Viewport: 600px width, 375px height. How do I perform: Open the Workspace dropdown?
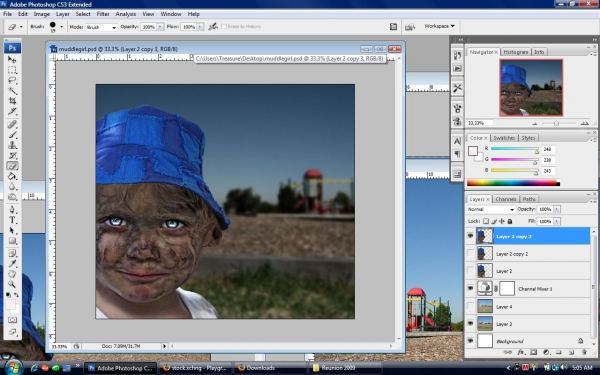click(x=439, y=26)
